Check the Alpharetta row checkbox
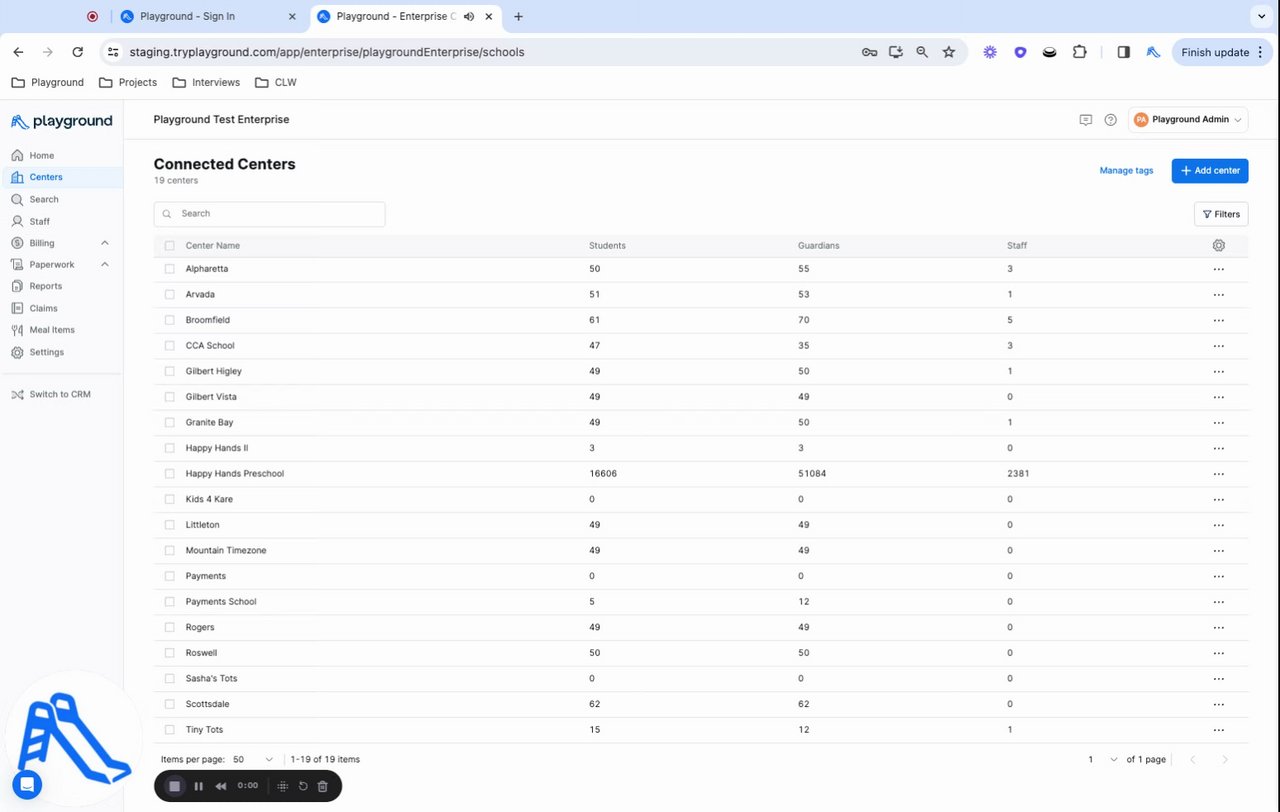 point(170,269)
